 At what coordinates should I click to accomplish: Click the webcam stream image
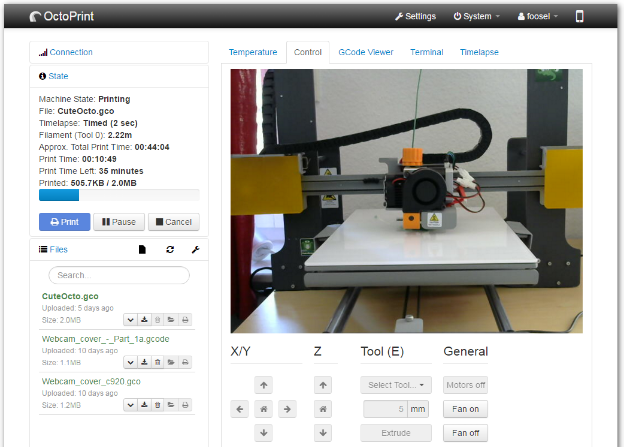407,201
